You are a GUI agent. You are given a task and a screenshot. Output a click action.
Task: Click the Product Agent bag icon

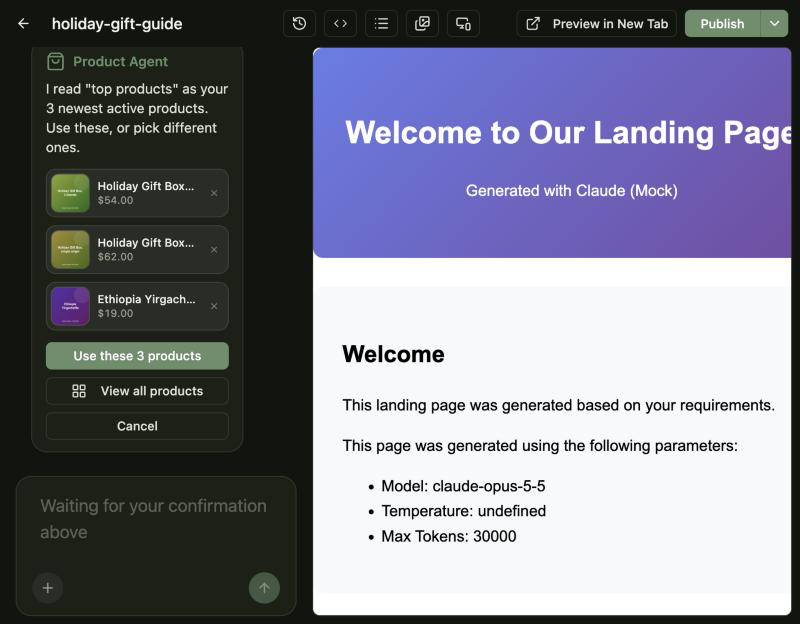[x=56, y=62]
